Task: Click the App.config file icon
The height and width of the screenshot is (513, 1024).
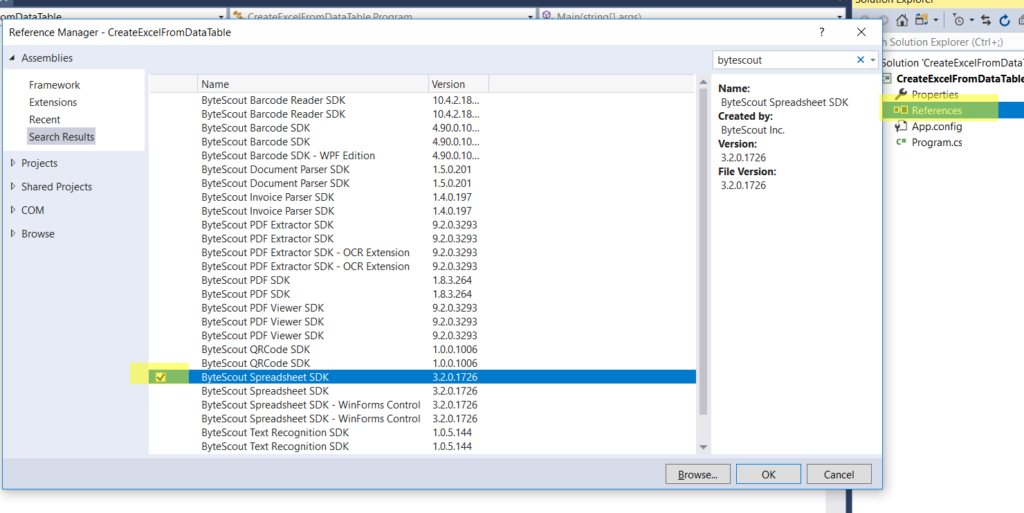Action: [x=901, y=126]
